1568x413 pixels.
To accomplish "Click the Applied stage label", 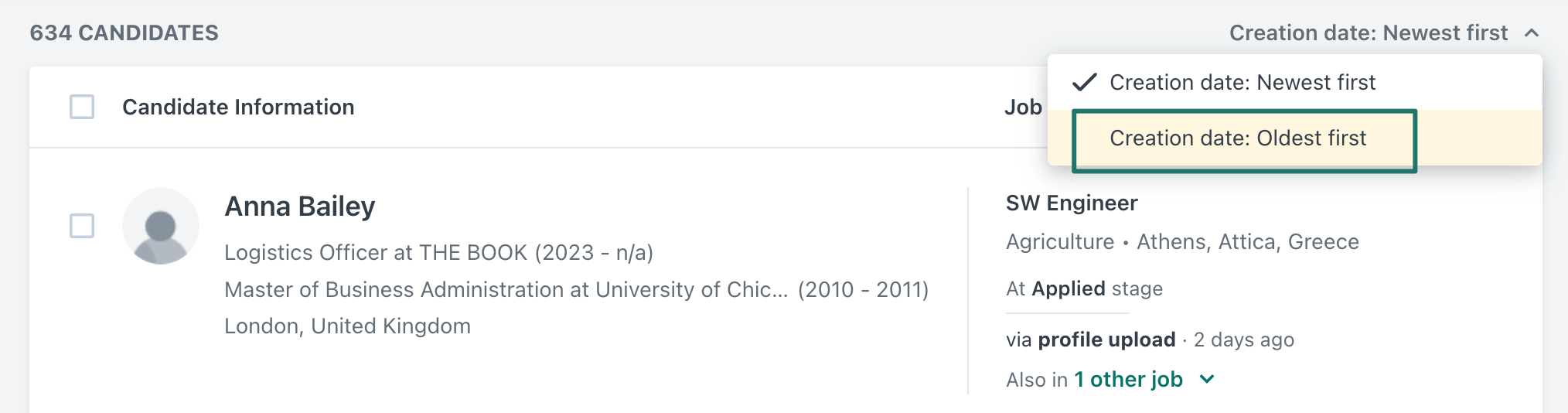I will (x=1069, y=288).
